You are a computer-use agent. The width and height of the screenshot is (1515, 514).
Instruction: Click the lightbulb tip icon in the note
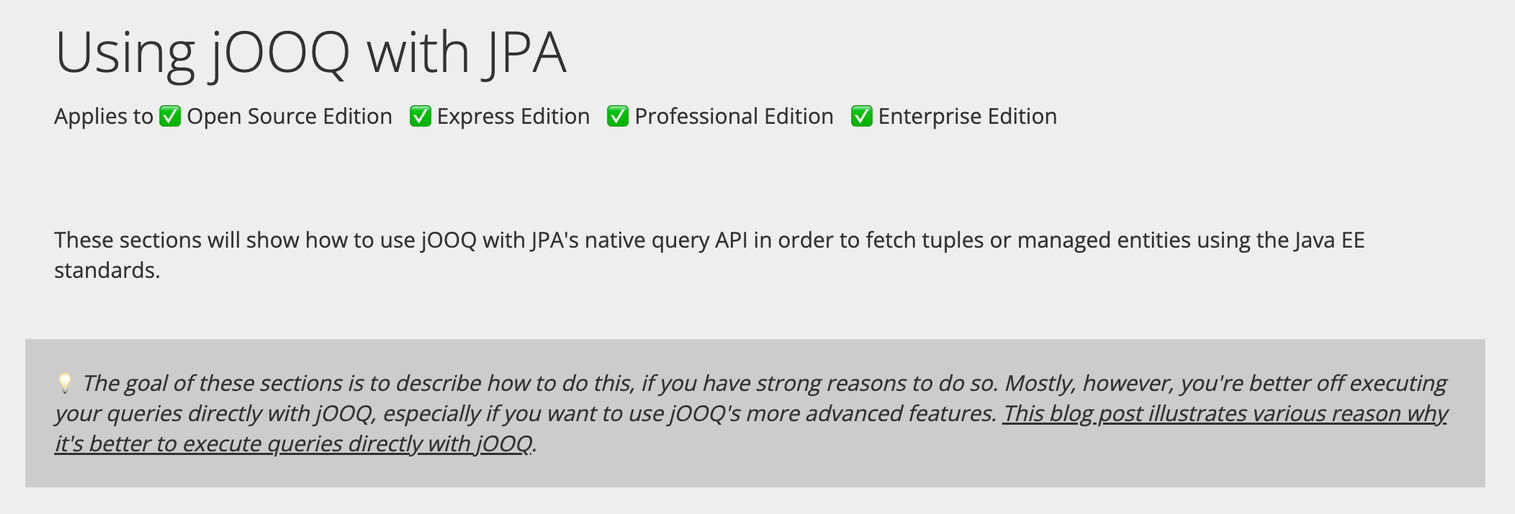[x=64, y=383]
